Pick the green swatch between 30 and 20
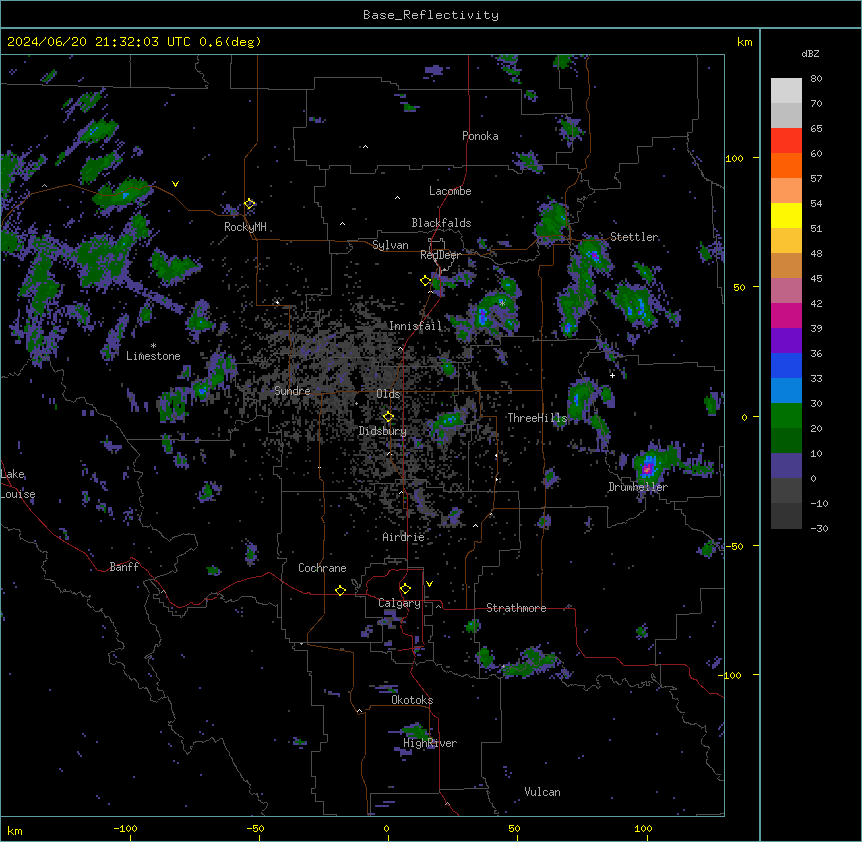Screen dimensions: 862x842 tap(786, 416)
